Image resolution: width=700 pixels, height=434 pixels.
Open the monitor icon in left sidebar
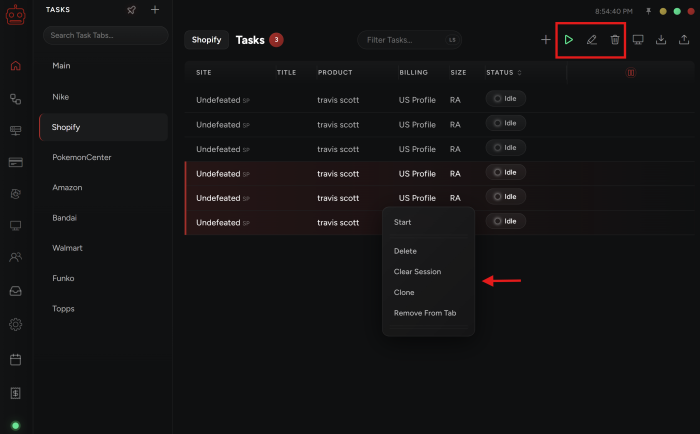(x=16, y=226)
